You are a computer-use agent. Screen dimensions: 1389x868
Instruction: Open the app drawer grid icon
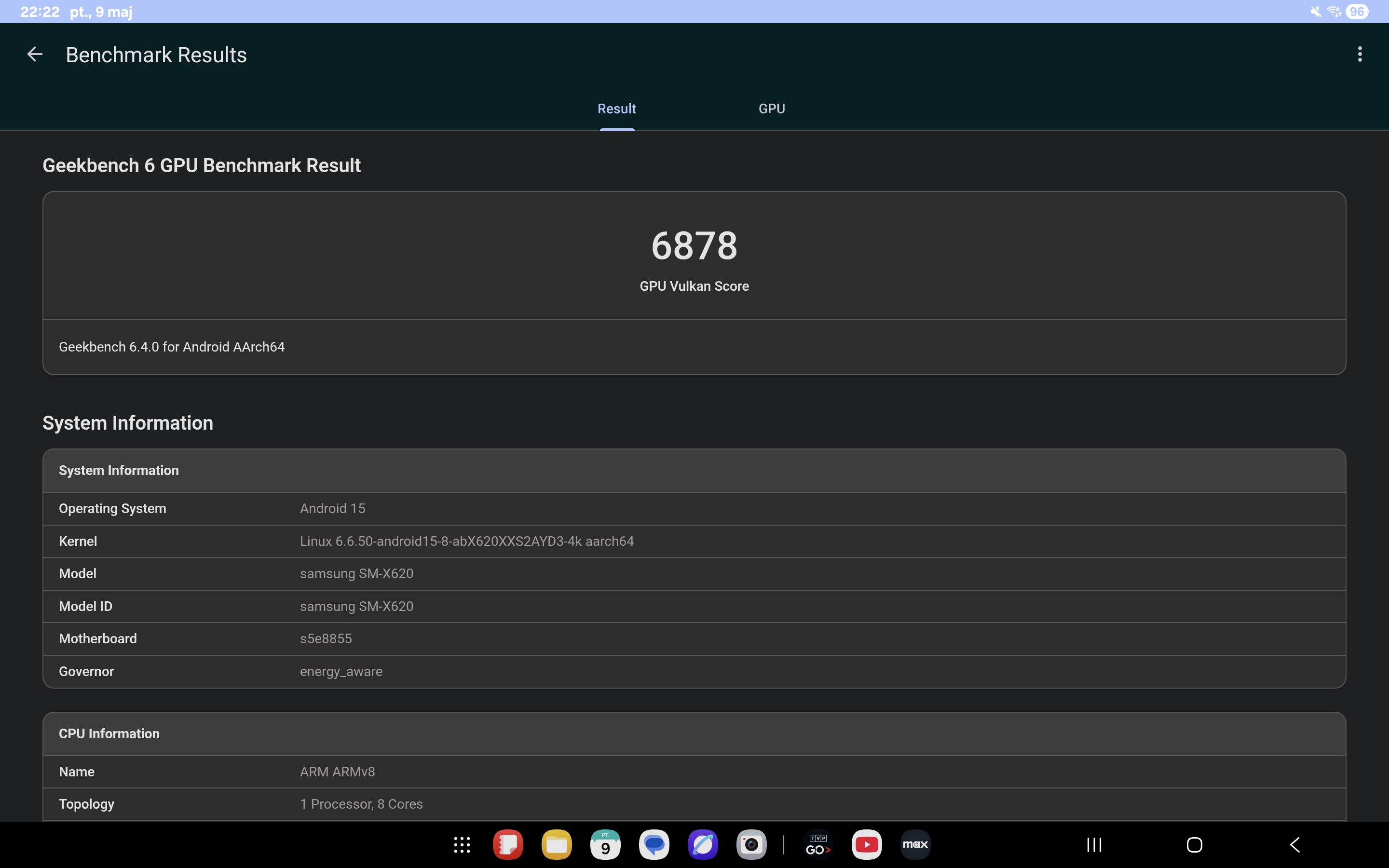[462, 844]
